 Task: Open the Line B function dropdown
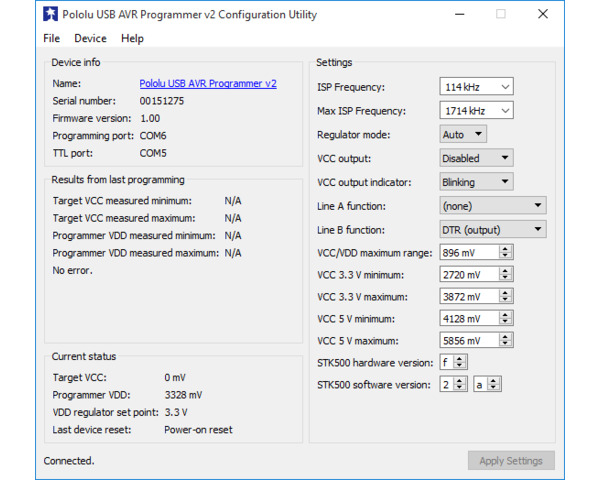tap(493, 230)
